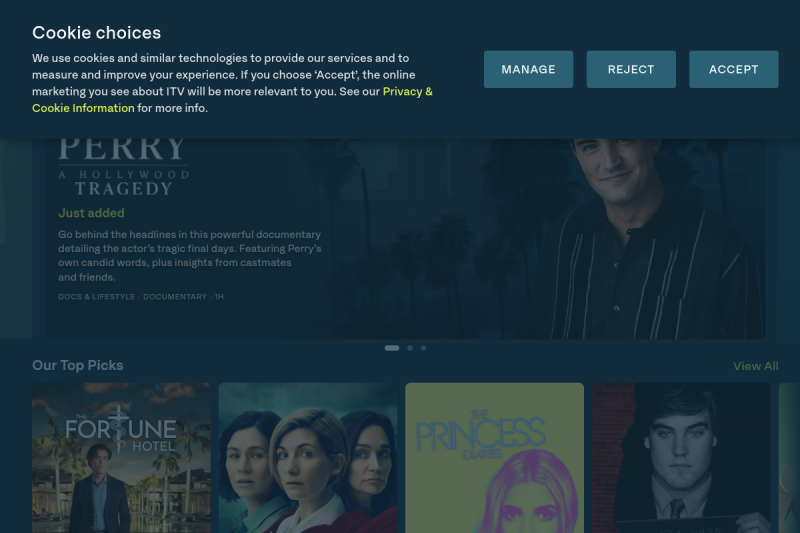The height and width of the screenshot is (533, 800).
Task: Open the Privacy & Cookie Information link
Action: [x=232, y=100]
